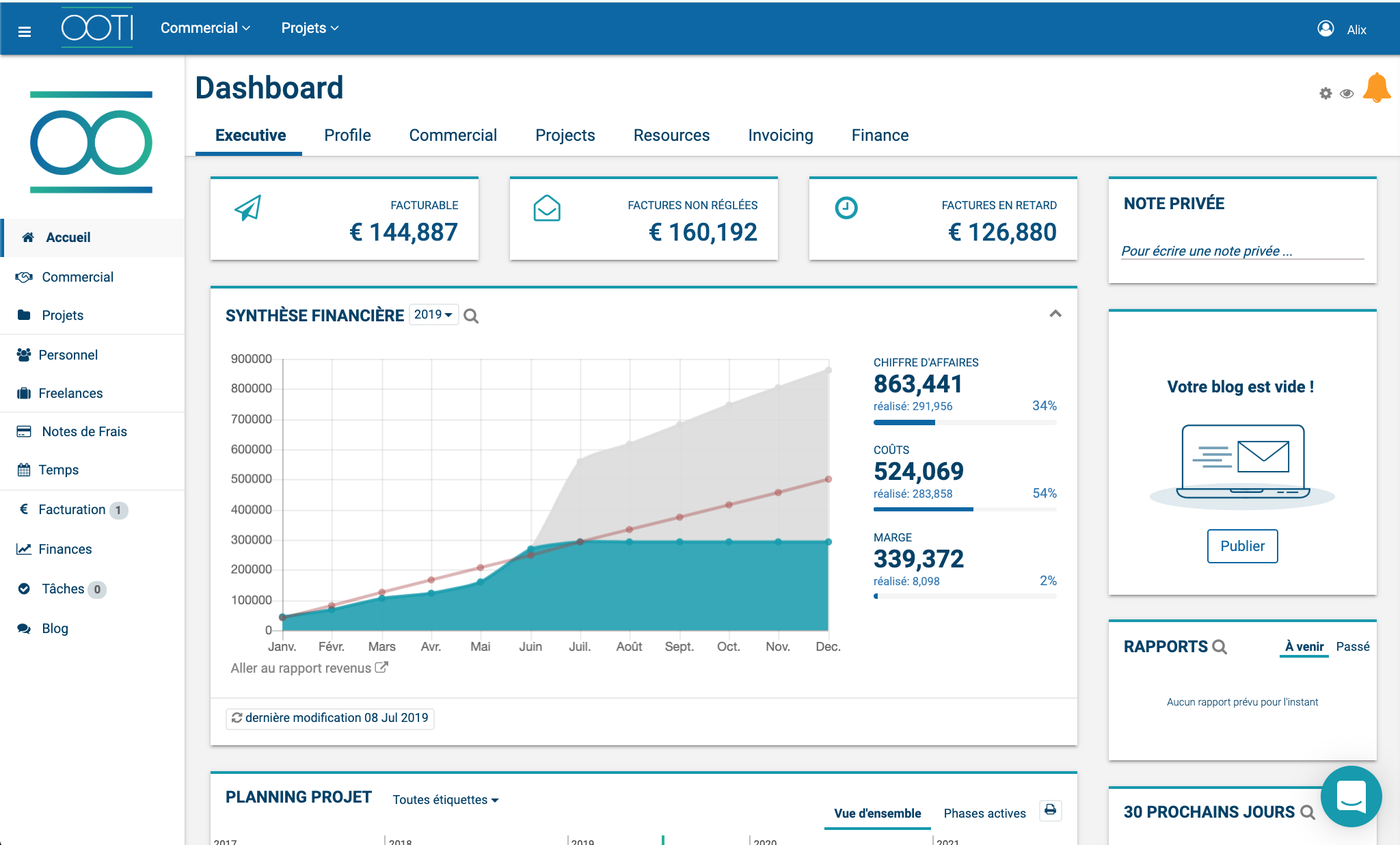The height and width of the screenshot is (845, 1400).
Task: Click the private note input field
Action: (1241, 251)
